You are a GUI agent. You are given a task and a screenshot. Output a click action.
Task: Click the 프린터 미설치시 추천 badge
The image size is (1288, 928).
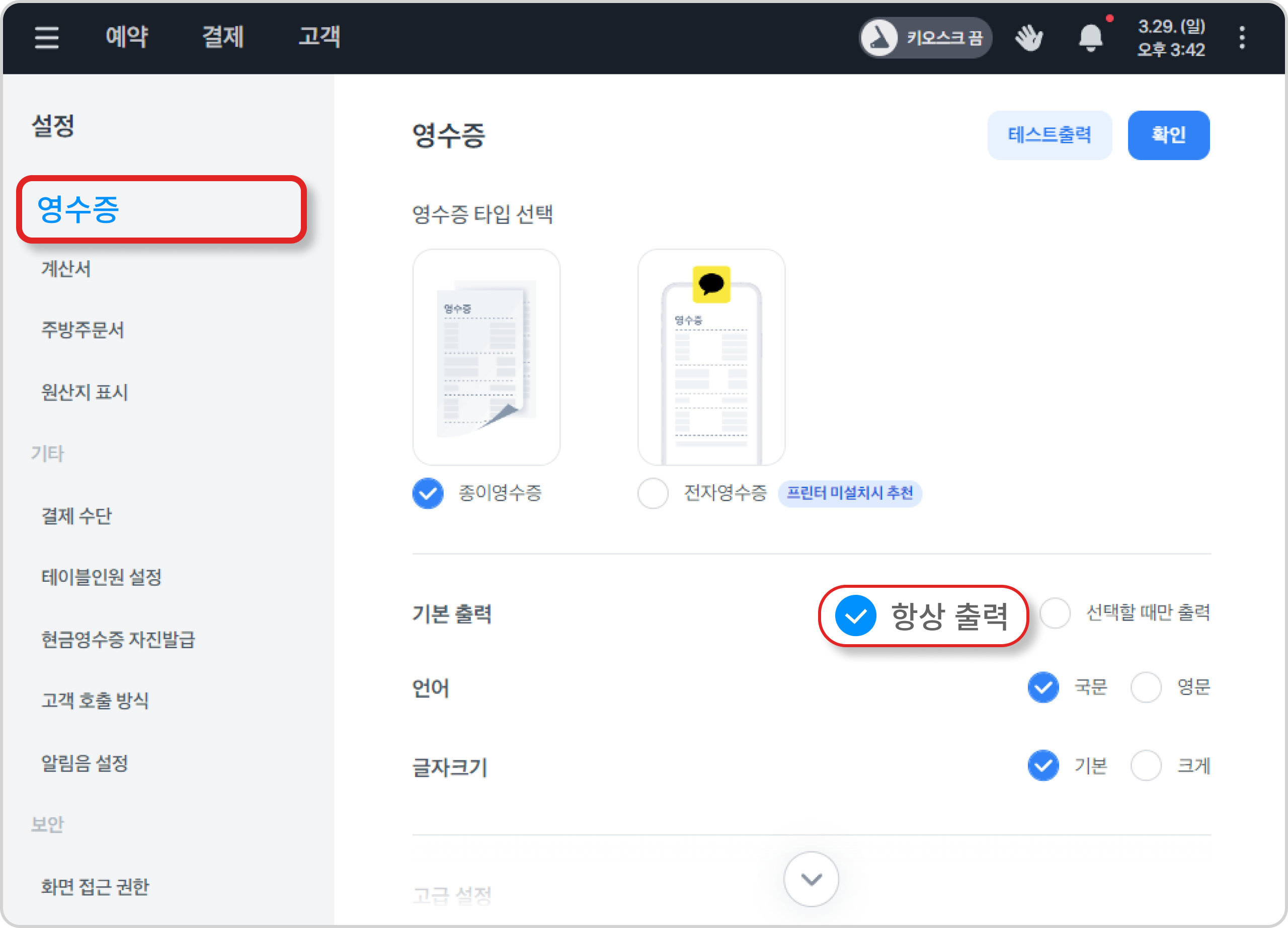pos(850,493)
